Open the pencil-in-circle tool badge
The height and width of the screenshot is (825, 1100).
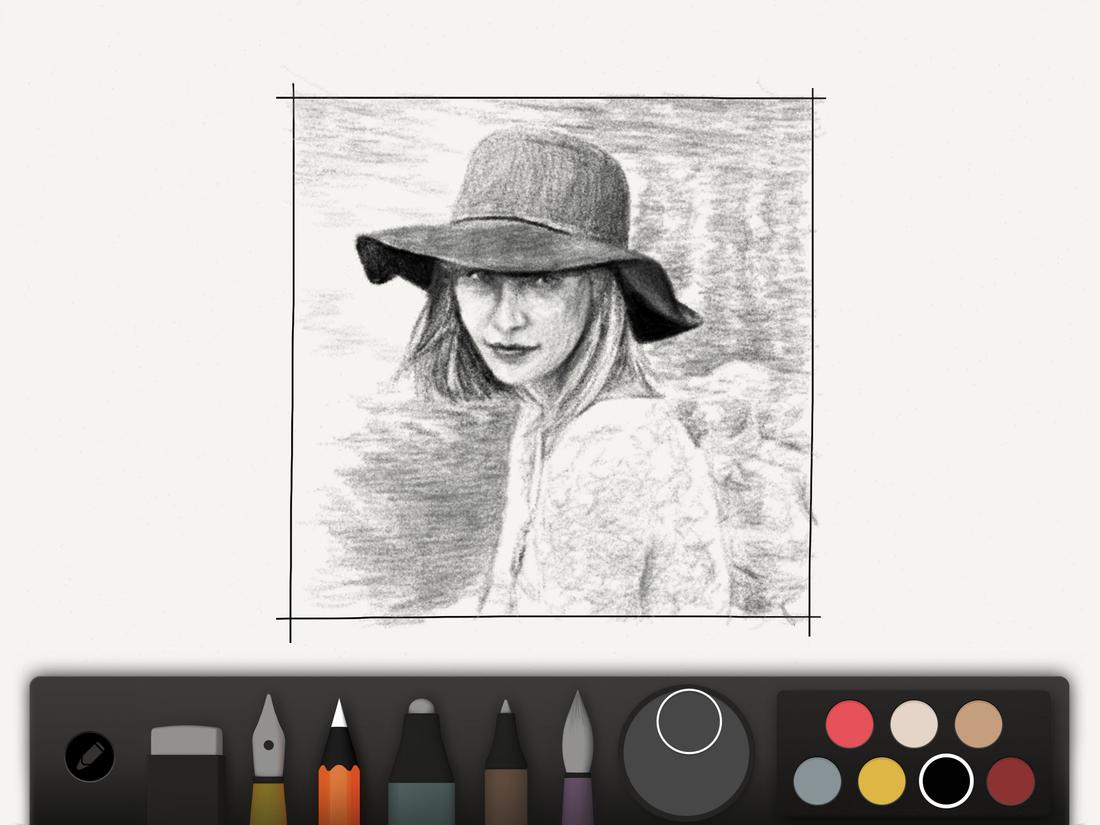point(88,757)
